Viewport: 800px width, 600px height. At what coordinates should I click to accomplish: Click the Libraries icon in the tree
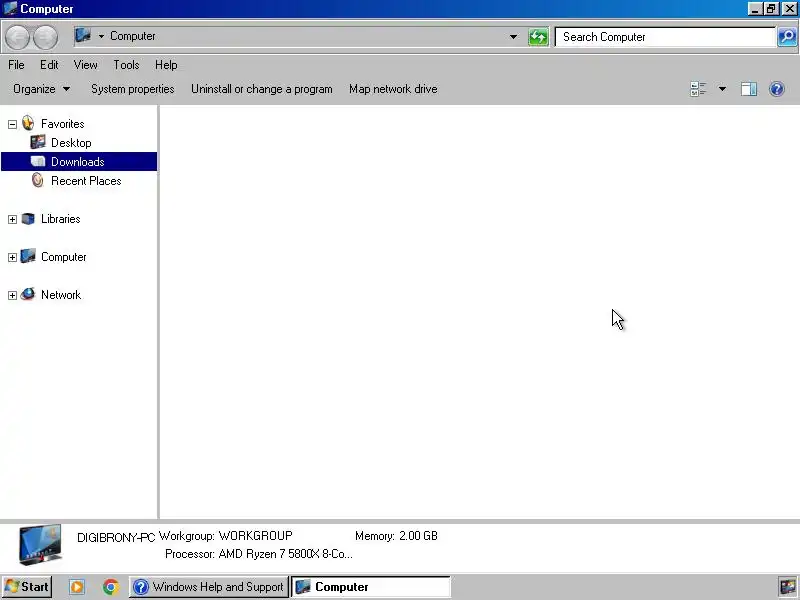(28, 218)
